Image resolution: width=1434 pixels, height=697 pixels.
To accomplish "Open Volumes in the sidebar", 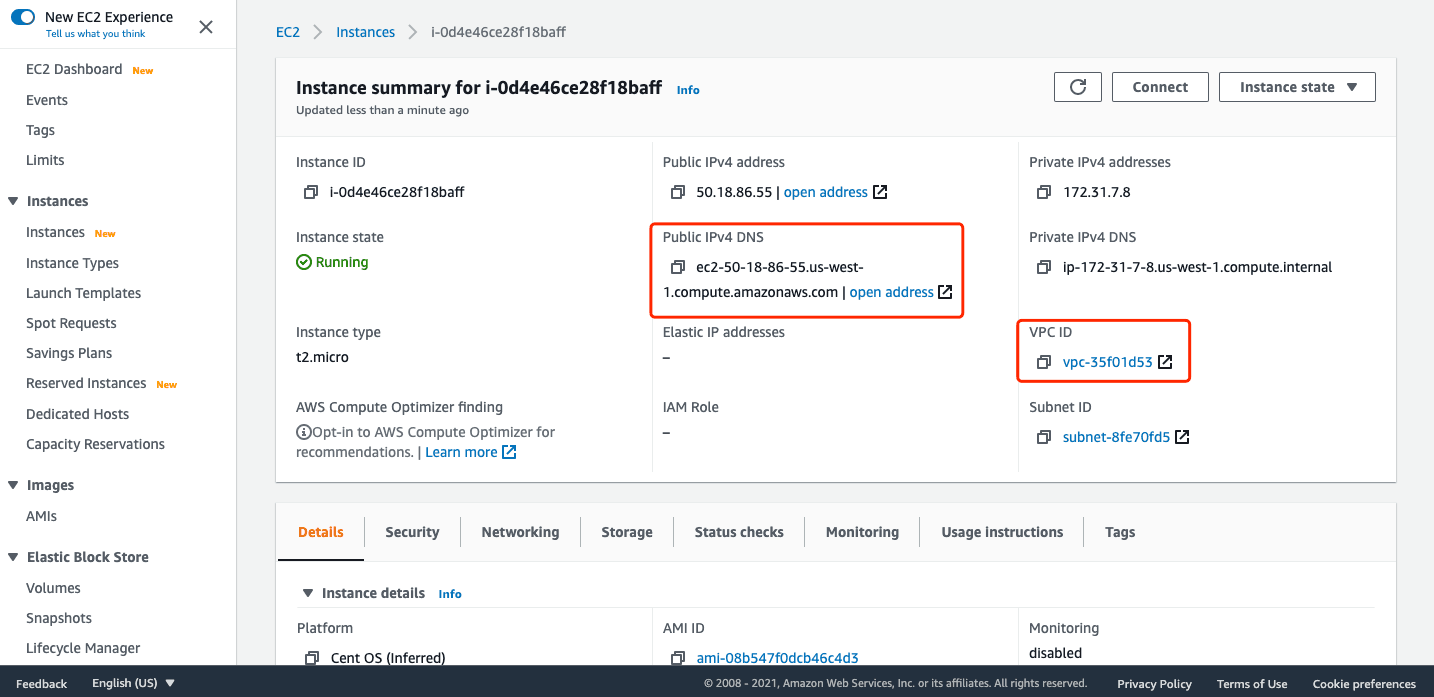I will [53, 588].
